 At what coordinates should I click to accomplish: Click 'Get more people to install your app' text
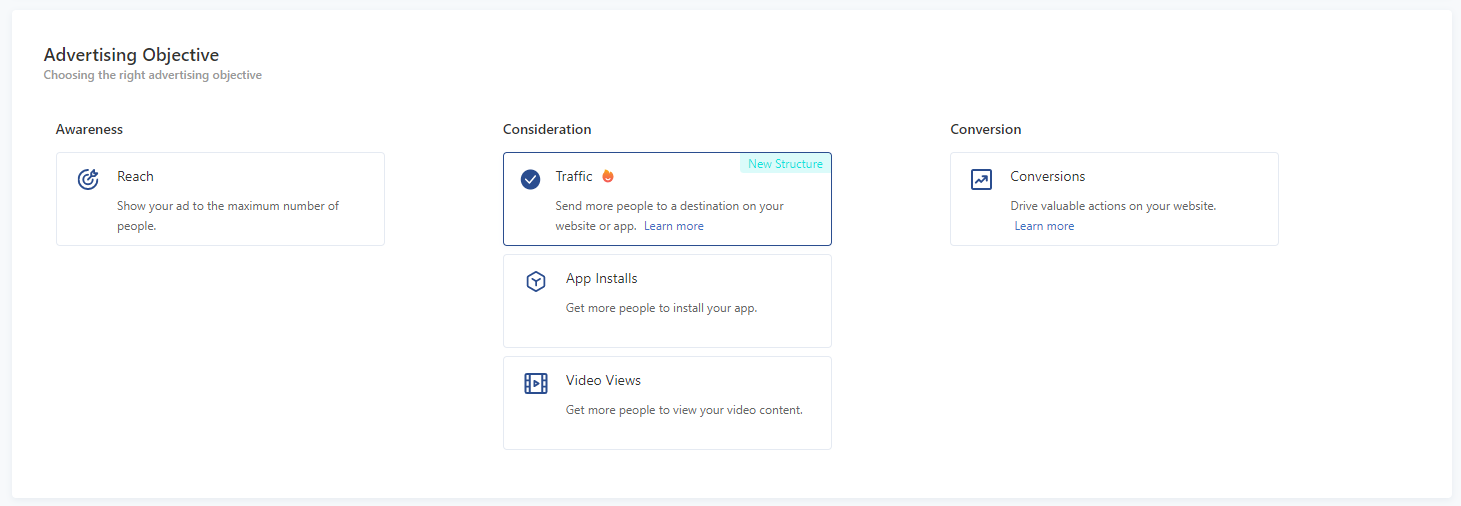(661, 308)
